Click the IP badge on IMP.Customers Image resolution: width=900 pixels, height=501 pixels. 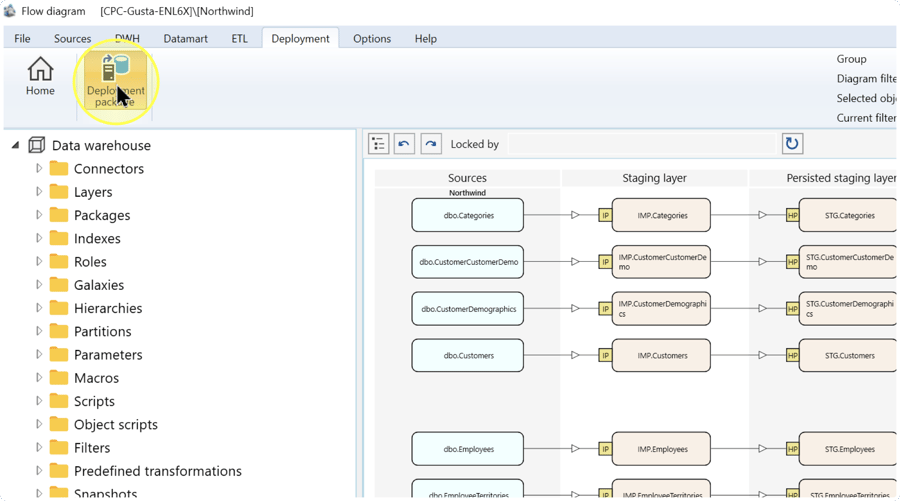click(x=605, y=355)
